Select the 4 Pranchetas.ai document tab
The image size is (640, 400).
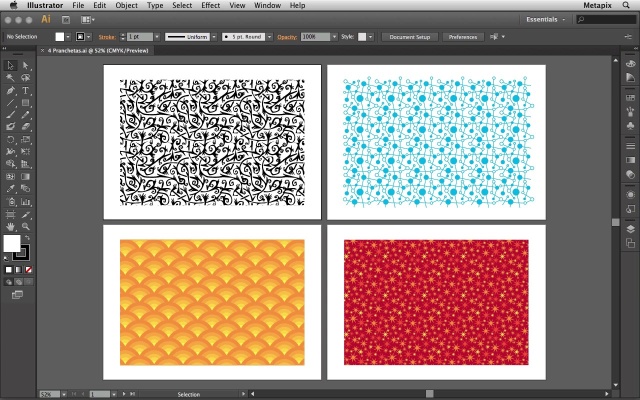tap(98, 51)
